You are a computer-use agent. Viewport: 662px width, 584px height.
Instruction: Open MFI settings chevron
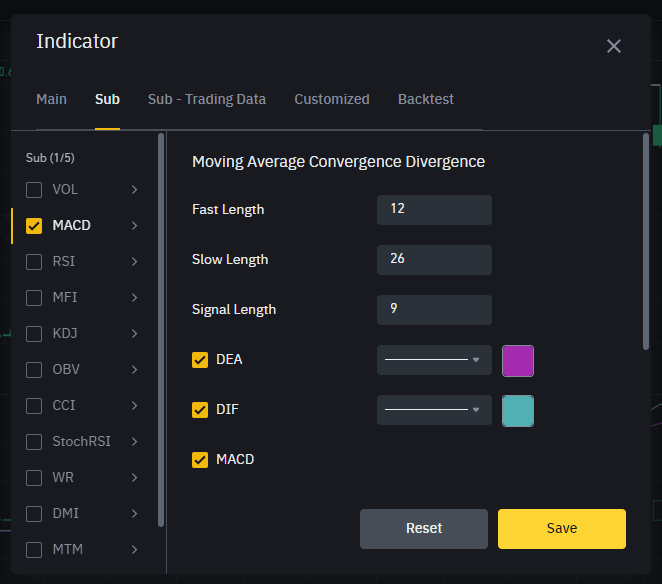(134, 297)
